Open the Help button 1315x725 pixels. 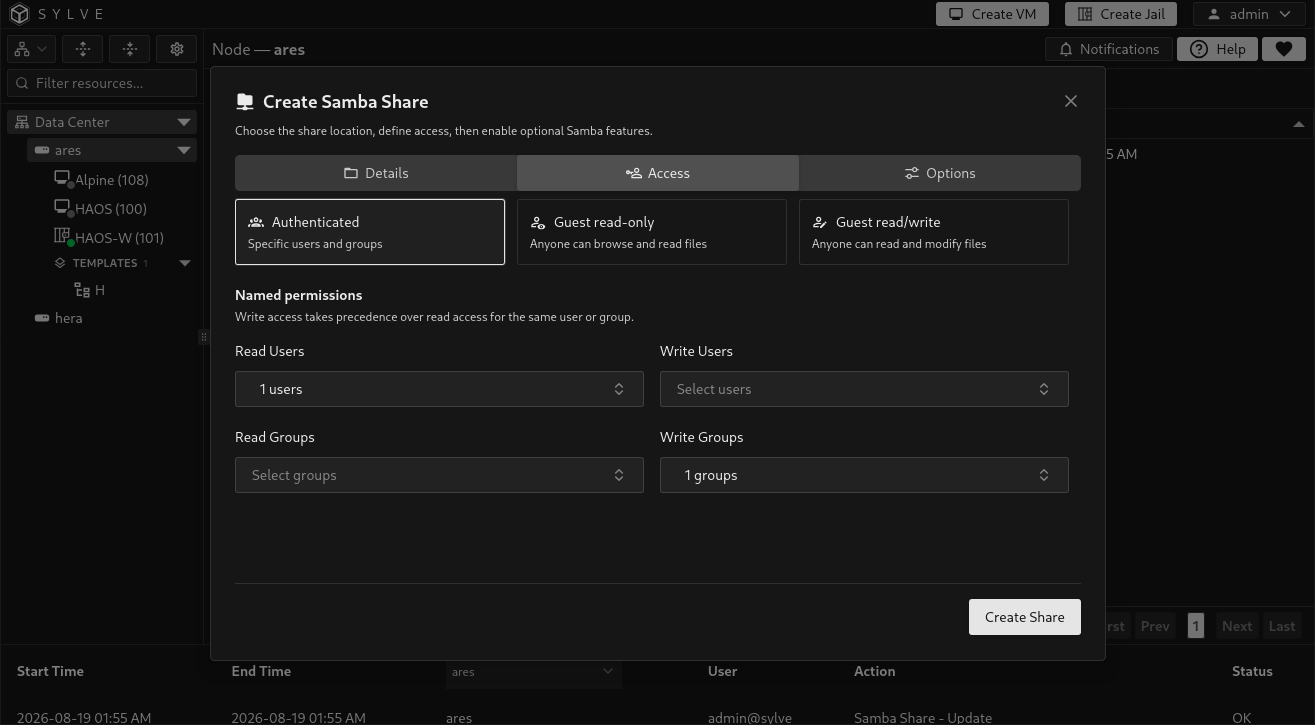coord(1217,49)
